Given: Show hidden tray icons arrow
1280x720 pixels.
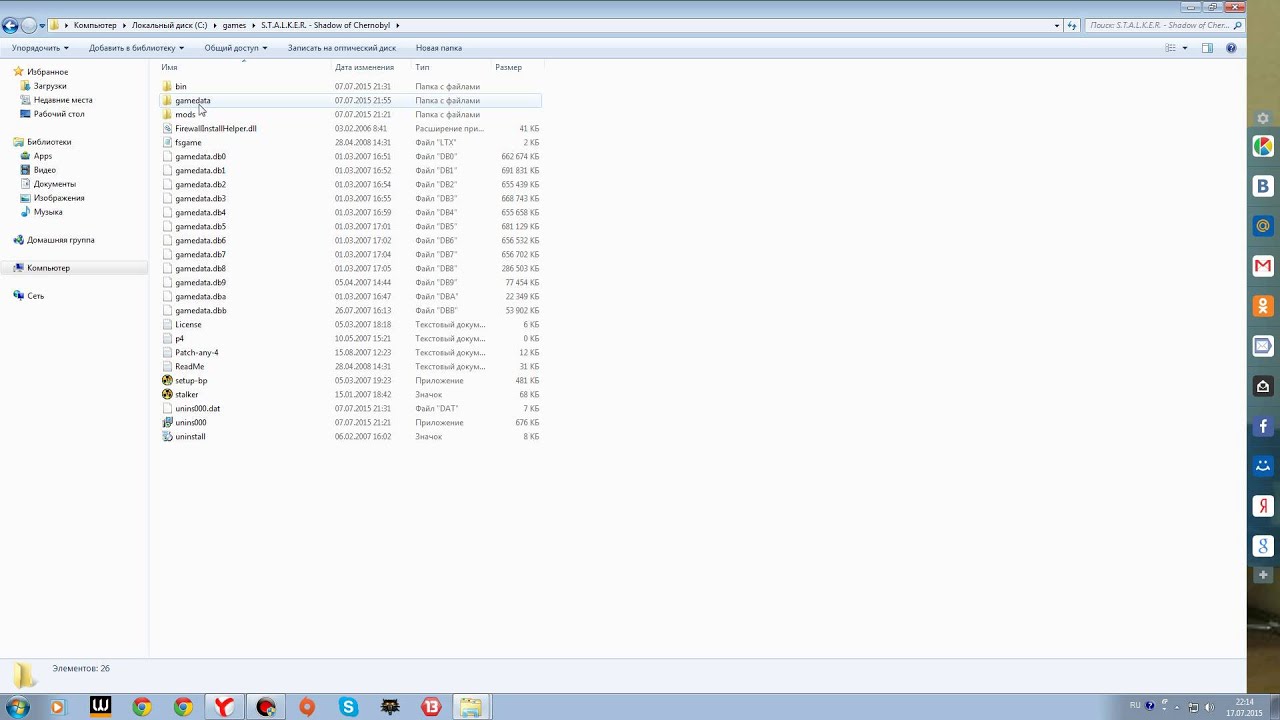Looking at the screenshot, I should [1176, 707].
